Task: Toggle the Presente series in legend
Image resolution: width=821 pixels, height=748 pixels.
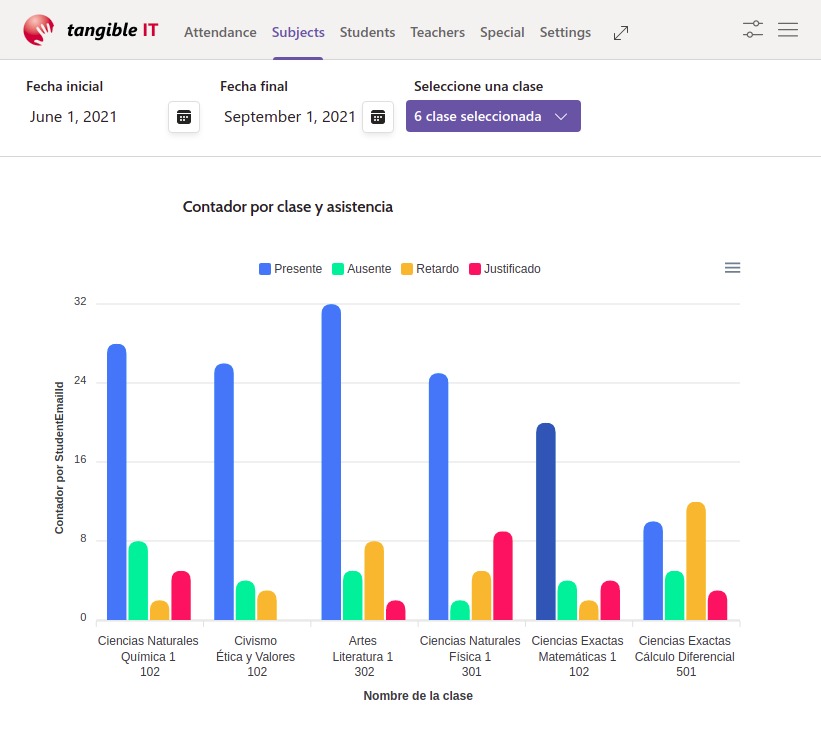Action: pyautogui.click(x=290, y=269)
